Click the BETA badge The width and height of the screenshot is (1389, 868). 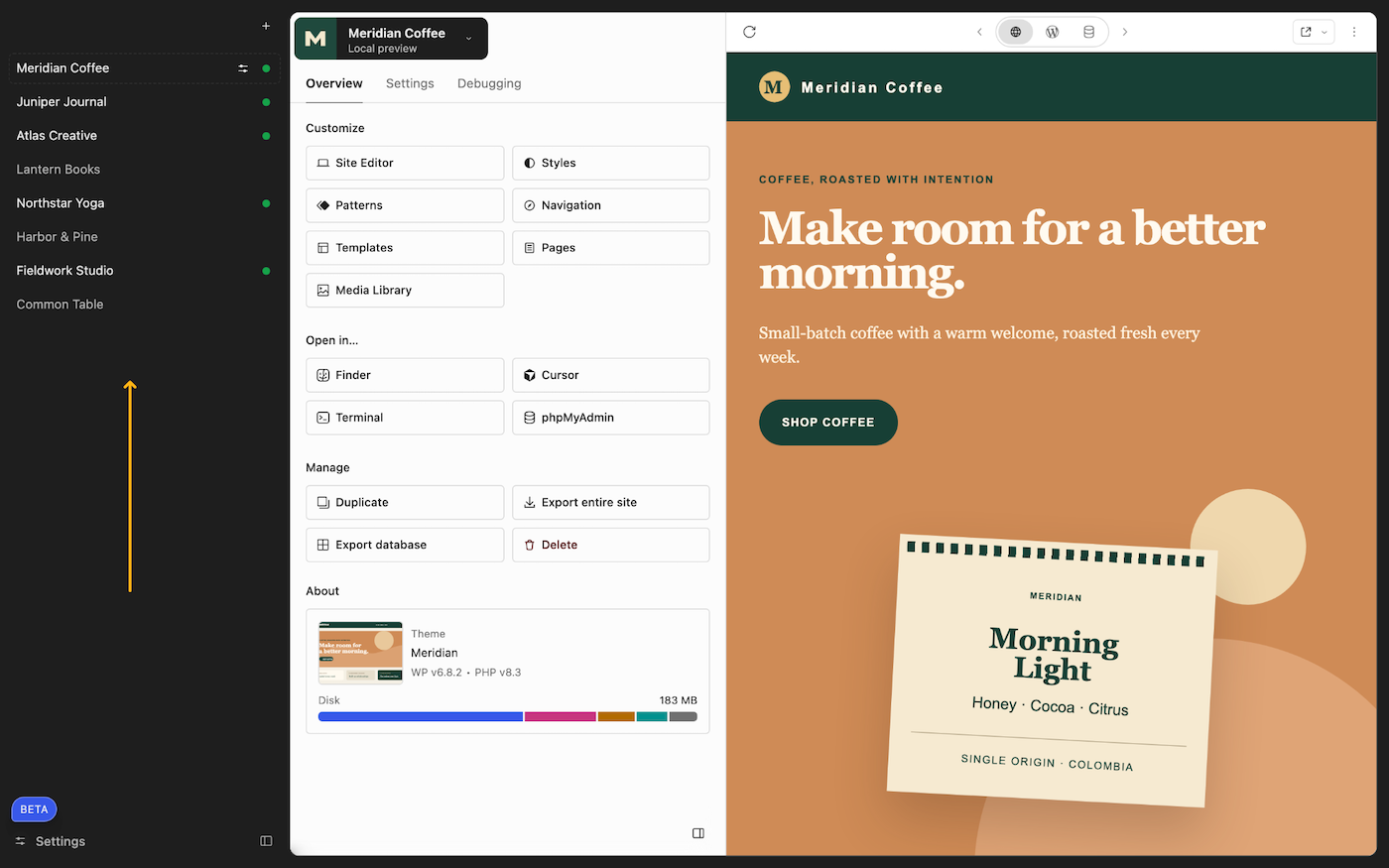34,809
